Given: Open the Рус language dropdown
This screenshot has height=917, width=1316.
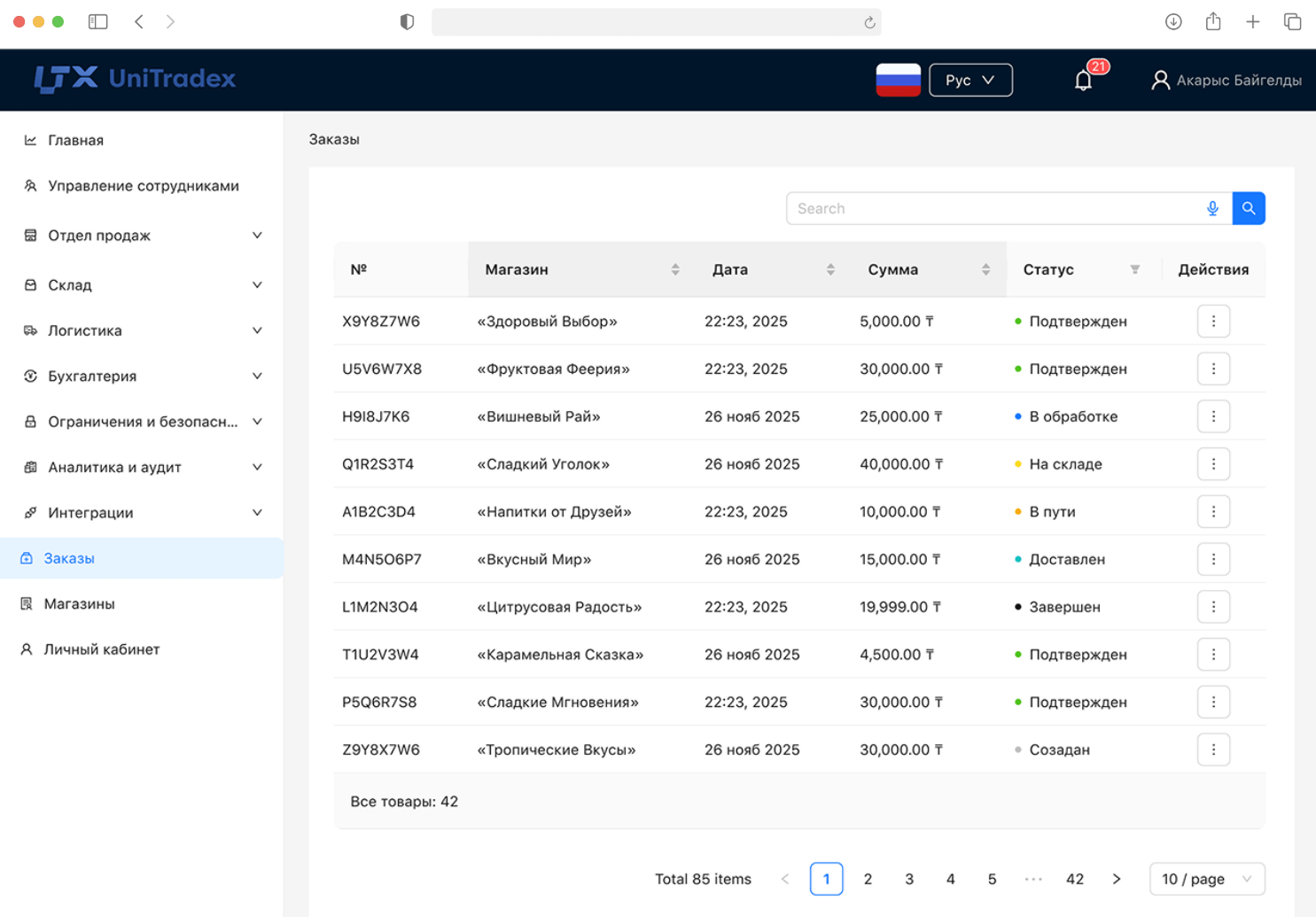Looking at the screenshot, I should coord(969,80).
